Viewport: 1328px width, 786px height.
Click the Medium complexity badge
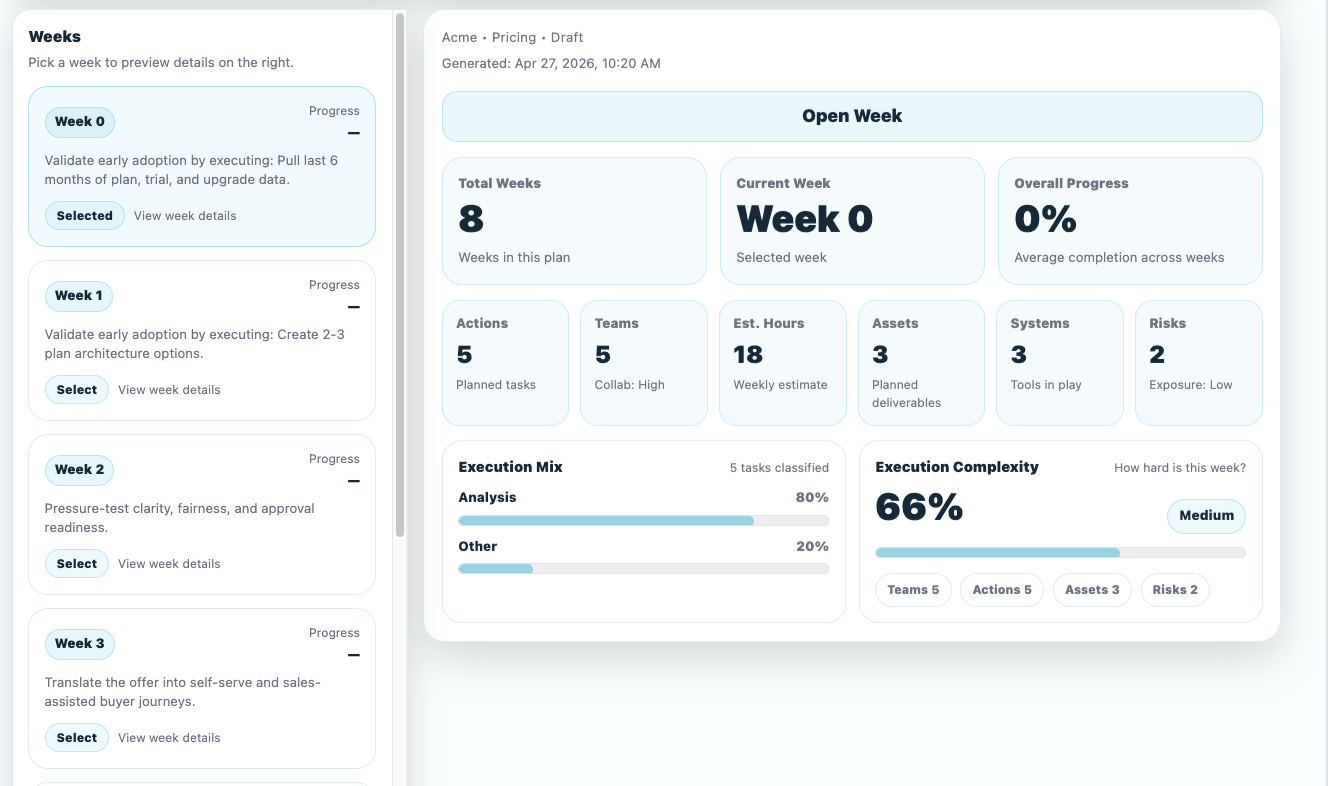coord(1206,516)
